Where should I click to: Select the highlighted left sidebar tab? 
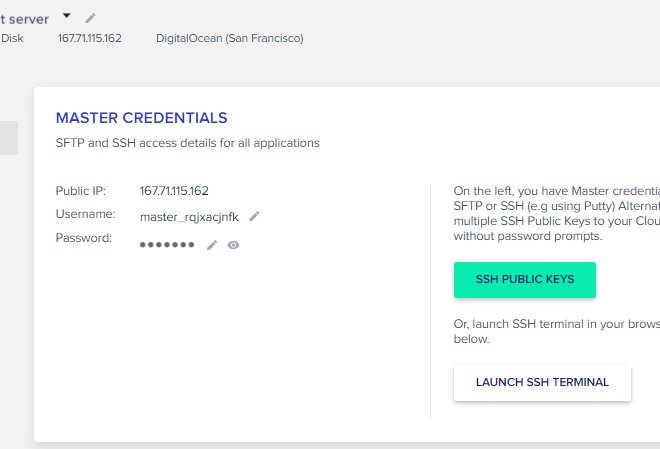(9, 138)
